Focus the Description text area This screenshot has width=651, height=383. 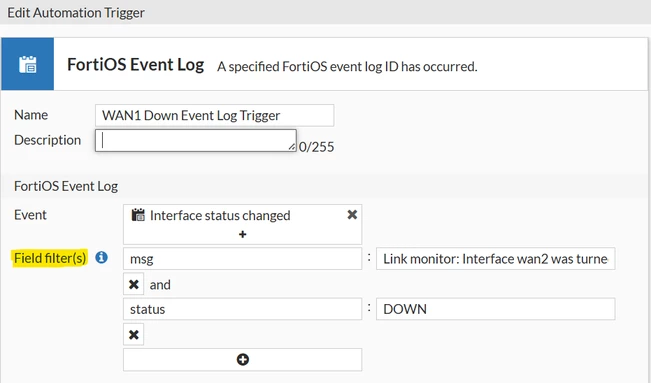196,140
